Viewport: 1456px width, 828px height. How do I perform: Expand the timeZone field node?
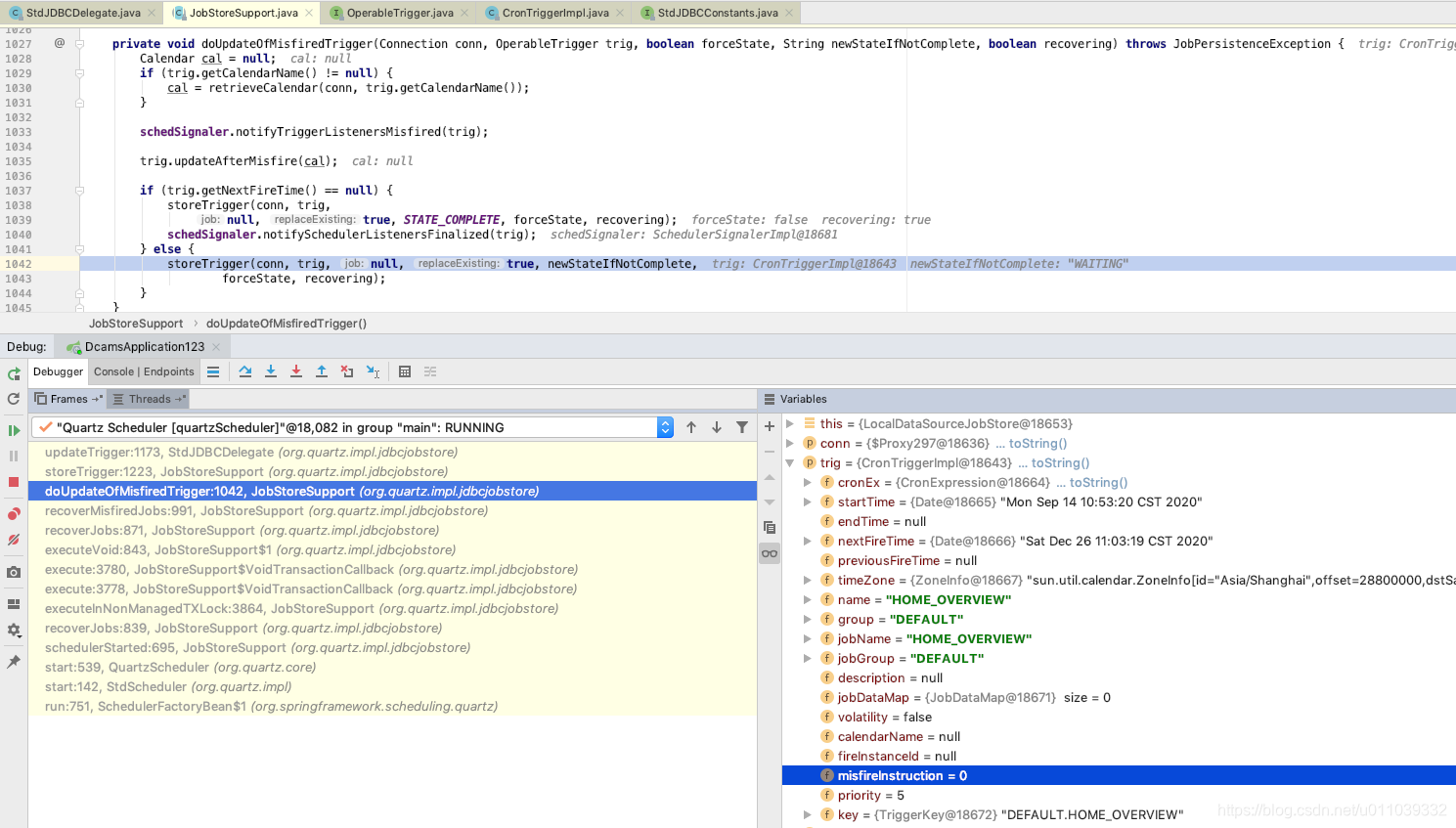tap(808, 580)
